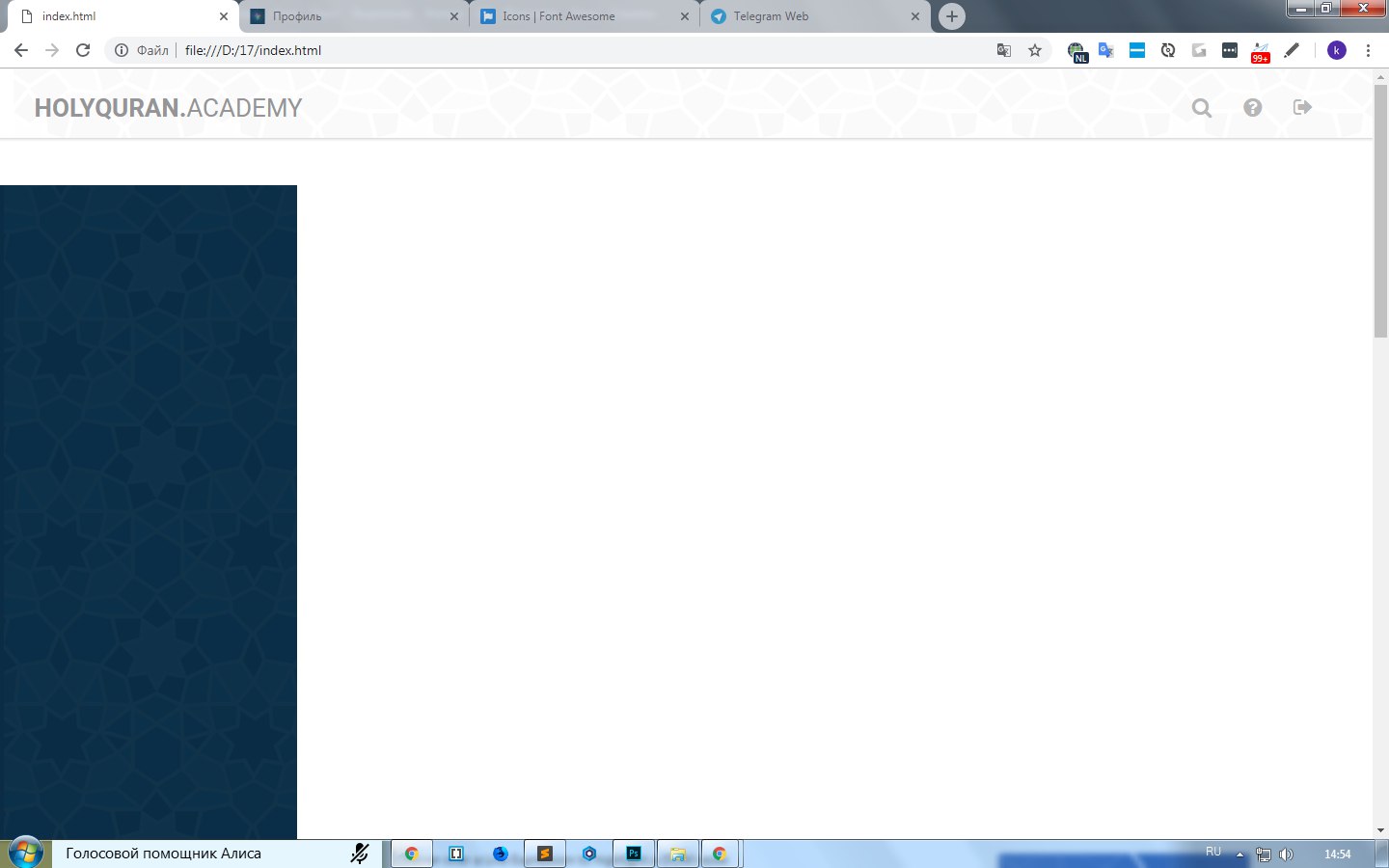Click the help question mark icon
The height and width of the screenshot is (868, 1389).
[x=1252, y=108]
